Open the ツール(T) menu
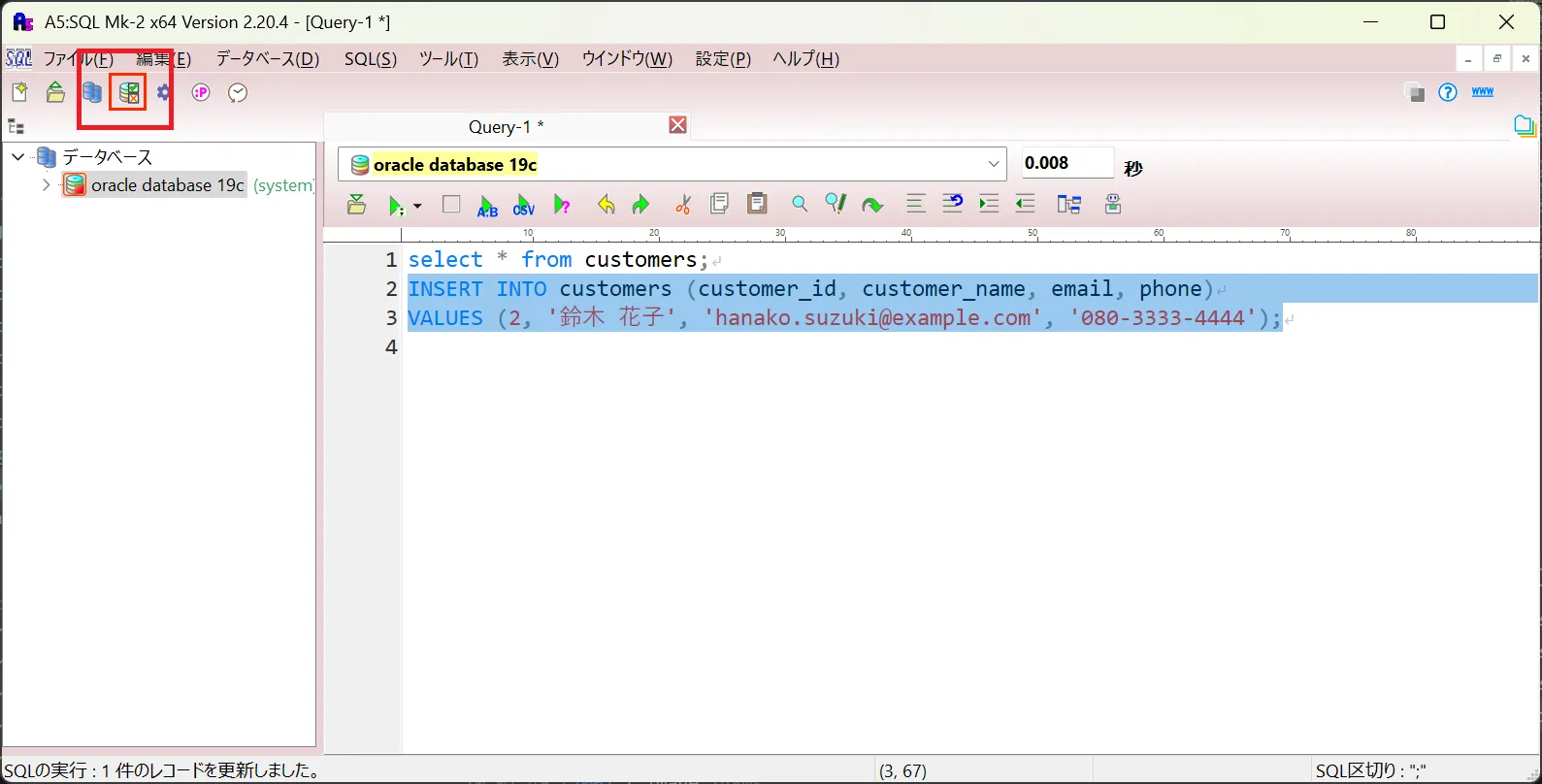Screen dimensions: 1542x784 coord(448,59)
